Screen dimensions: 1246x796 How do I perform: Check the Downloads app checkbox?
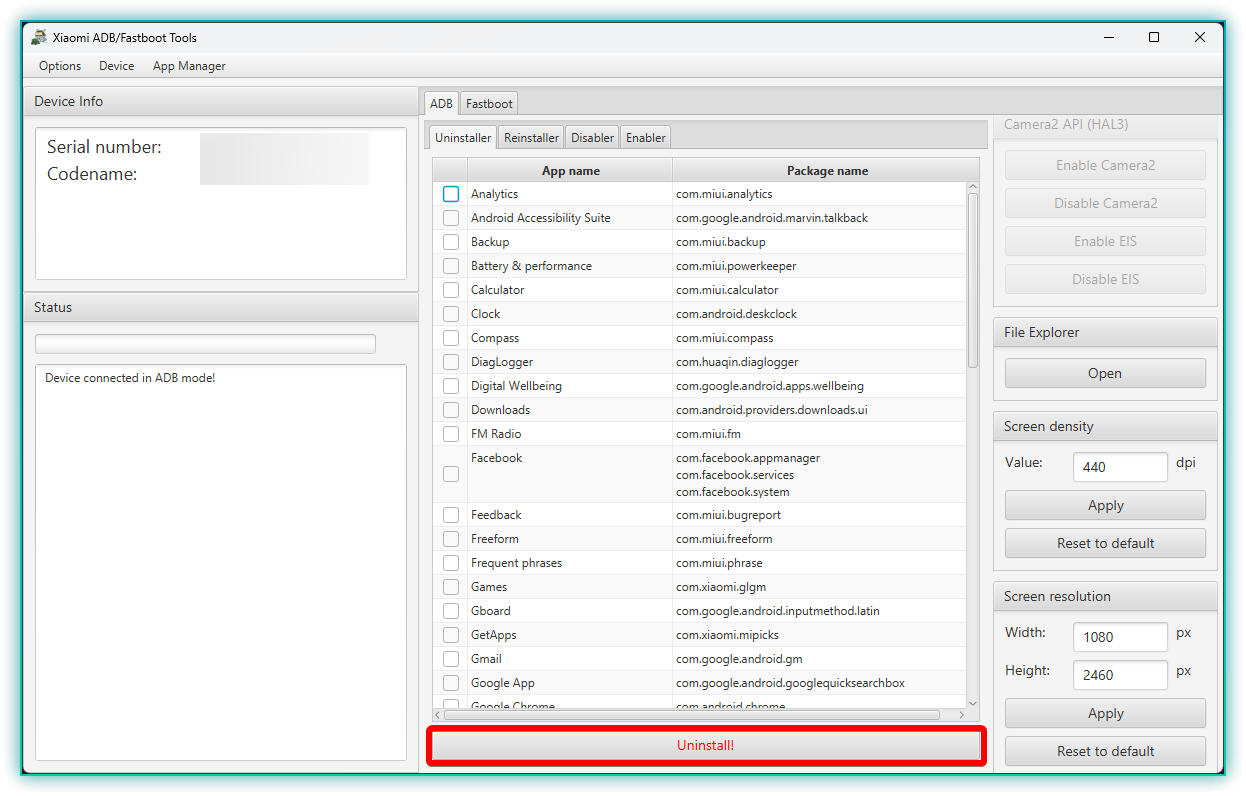pyautogui.click(x=451, y=410)
